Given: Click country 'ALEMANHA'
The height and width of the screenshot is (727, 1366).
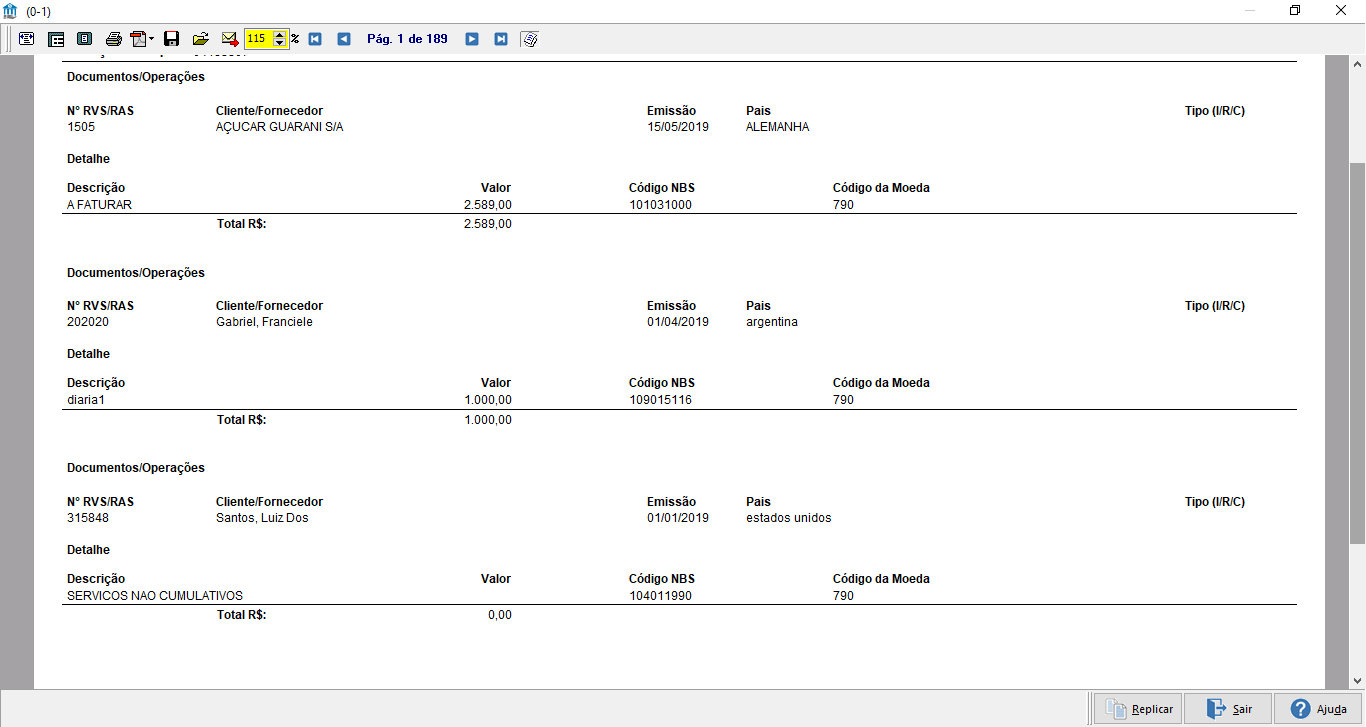Looking at the screenshot, I should tap(778, 127).
